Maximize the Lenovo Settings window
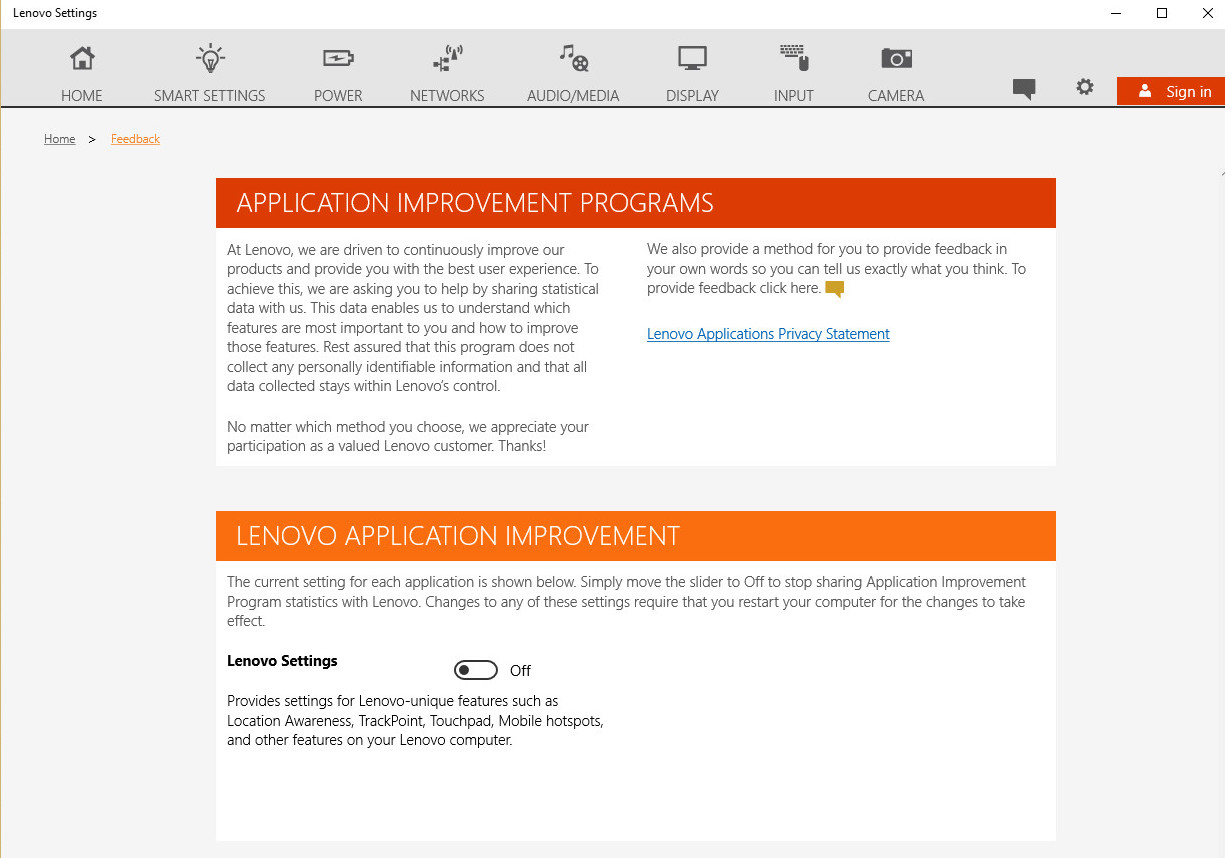This screenshot has height=858, width=1225. click(1162, 13)
